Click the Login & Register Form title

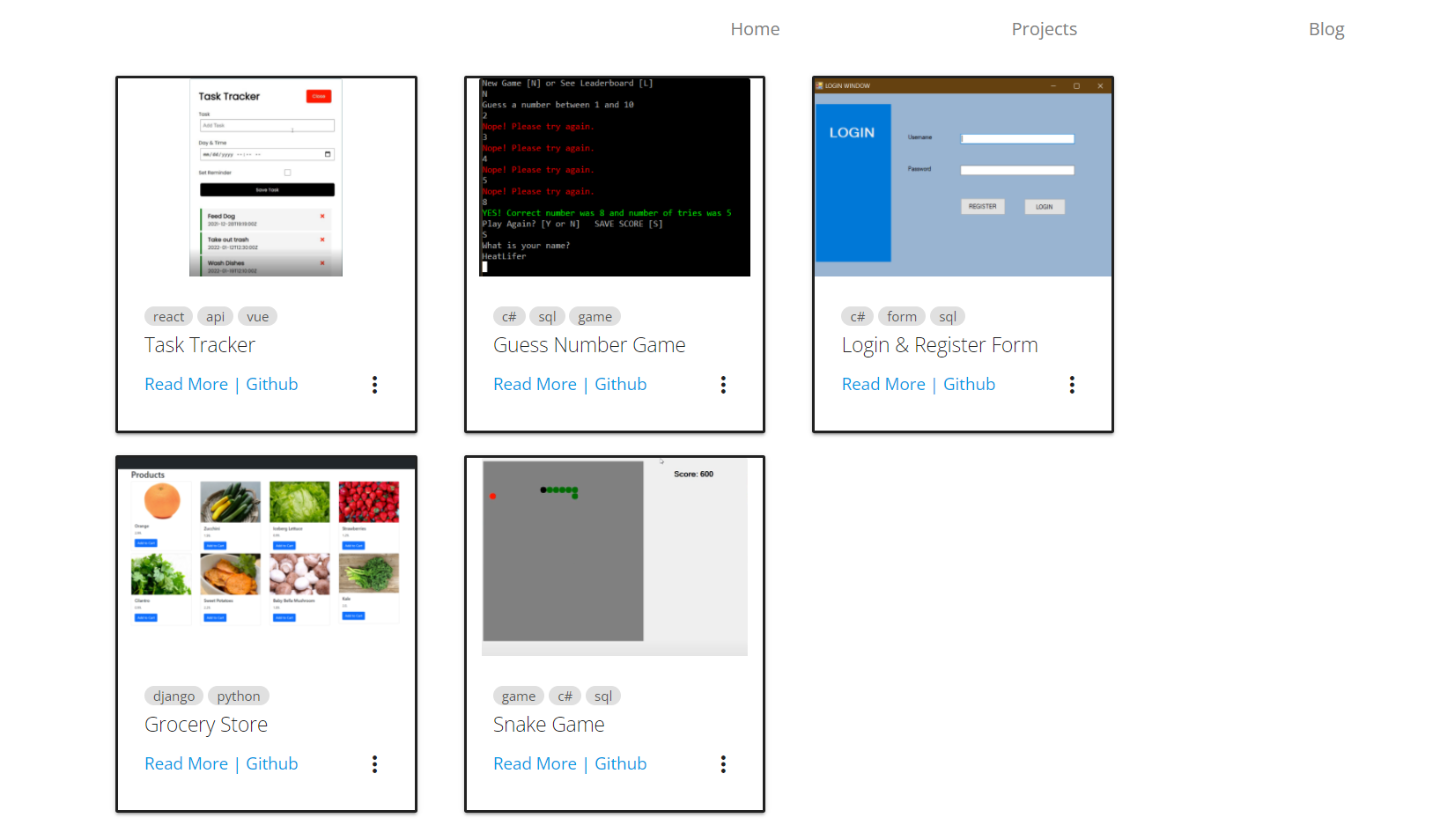940,345
